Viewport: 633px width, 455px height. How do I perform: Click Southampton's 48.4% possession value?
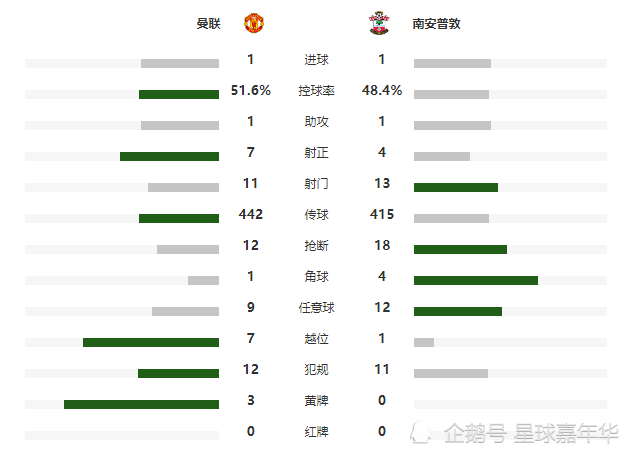pyautogui.click(x=382, y=90)
